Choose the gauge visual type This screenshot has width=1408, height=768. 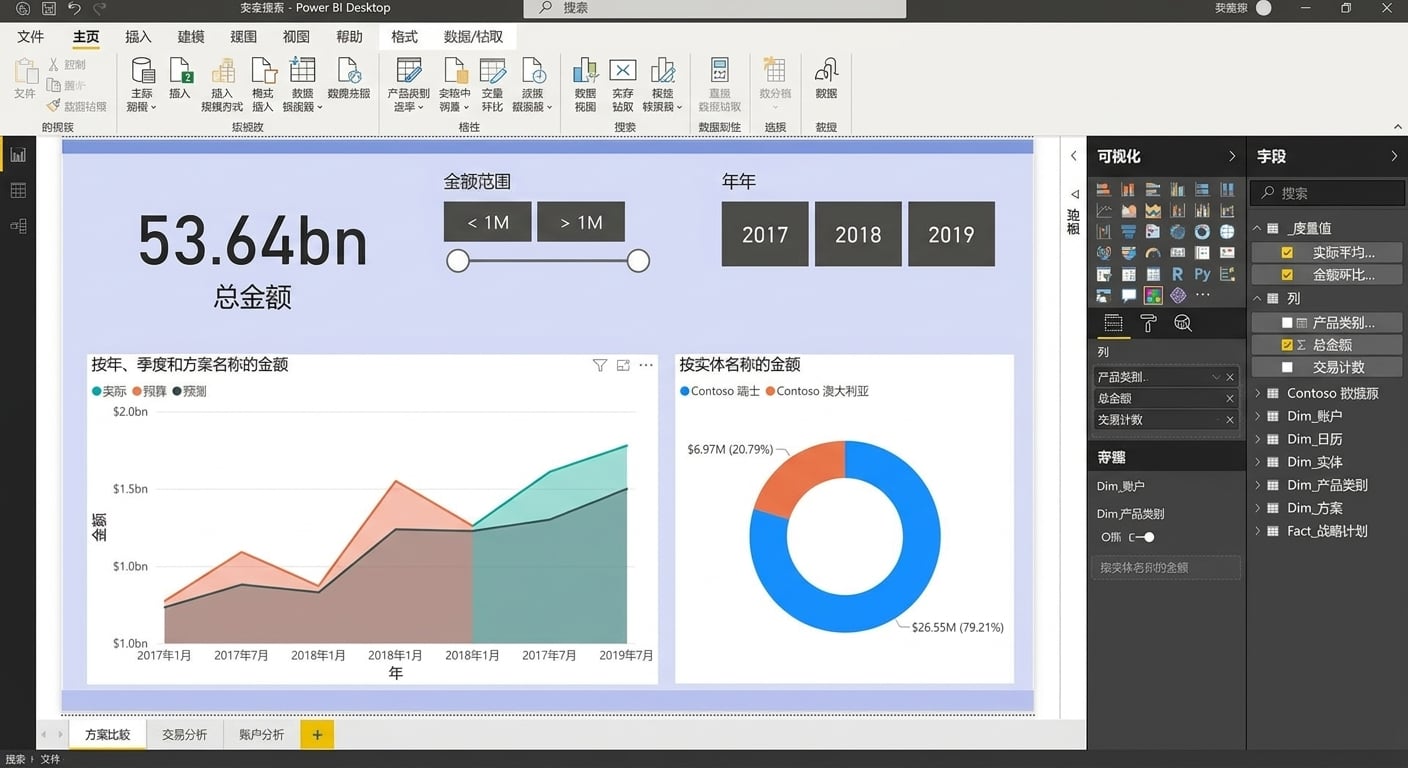1153,253
